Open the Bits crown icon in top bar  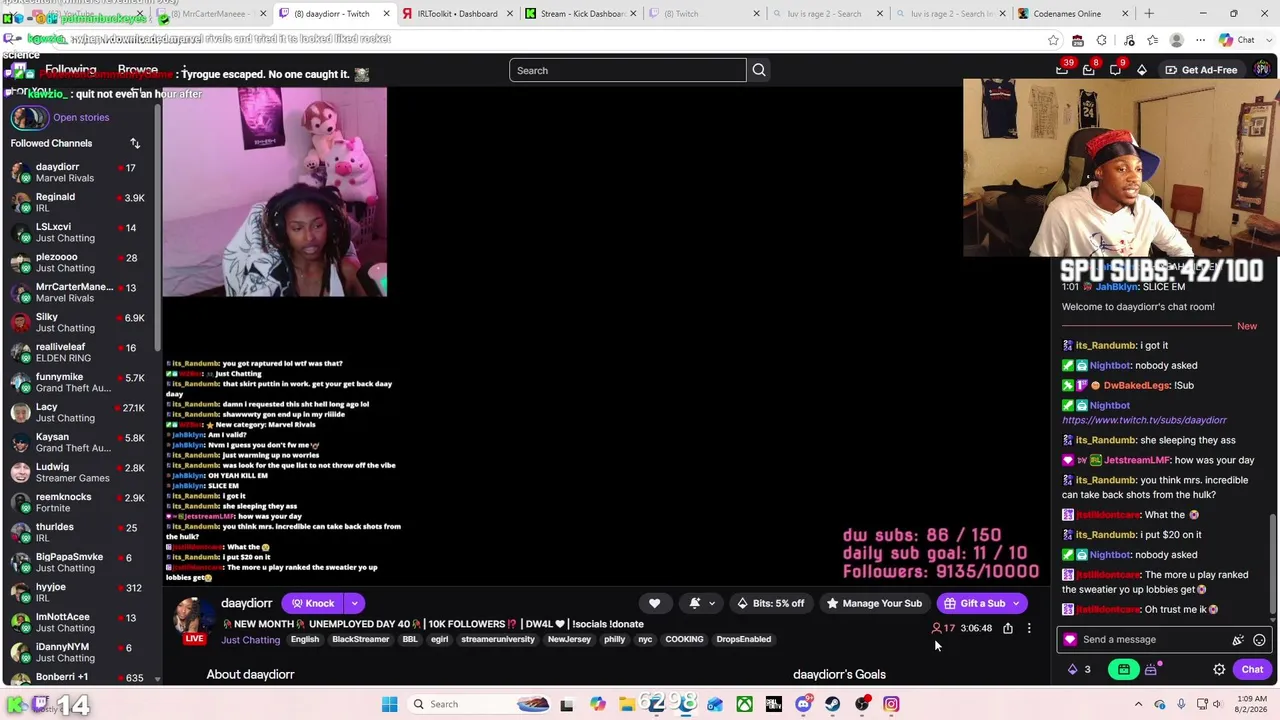[x=1141, y=70]
